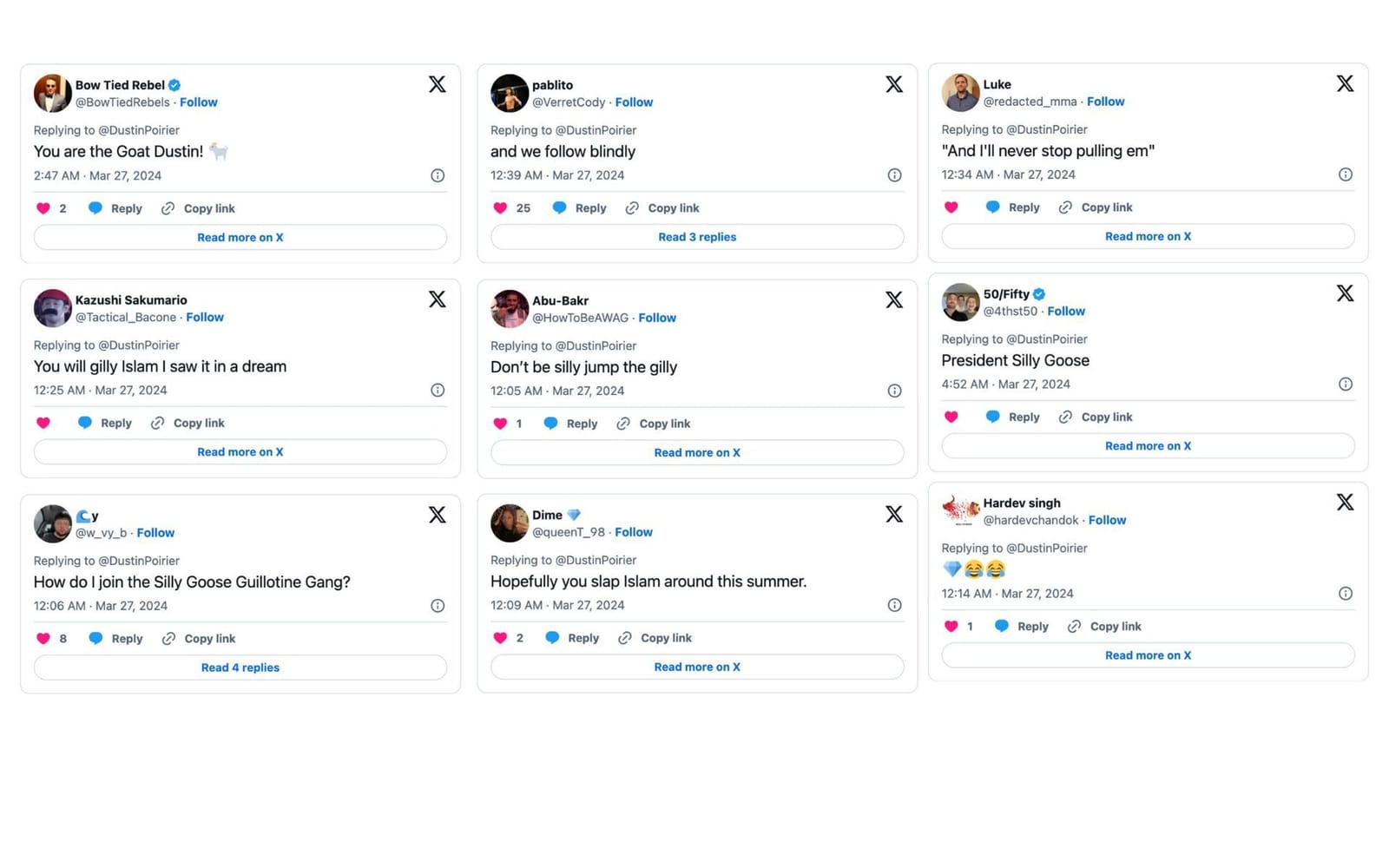Click the @DustinPoirier mention in Abu-Bakr's reply
This screenshot has height=868, width=1389.
(x=596, y=345)
